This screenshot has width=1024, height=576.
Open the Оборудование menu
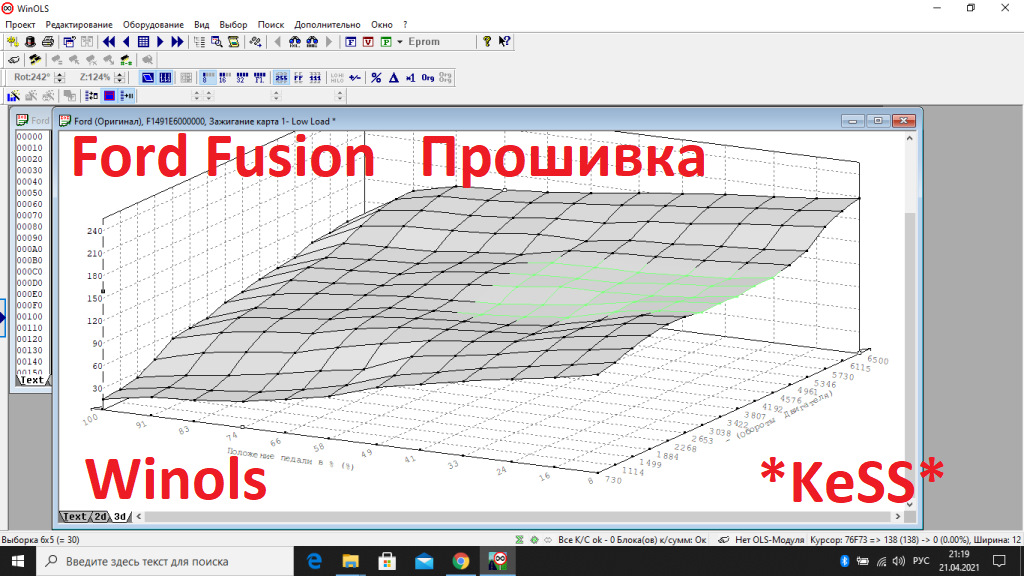153,24
